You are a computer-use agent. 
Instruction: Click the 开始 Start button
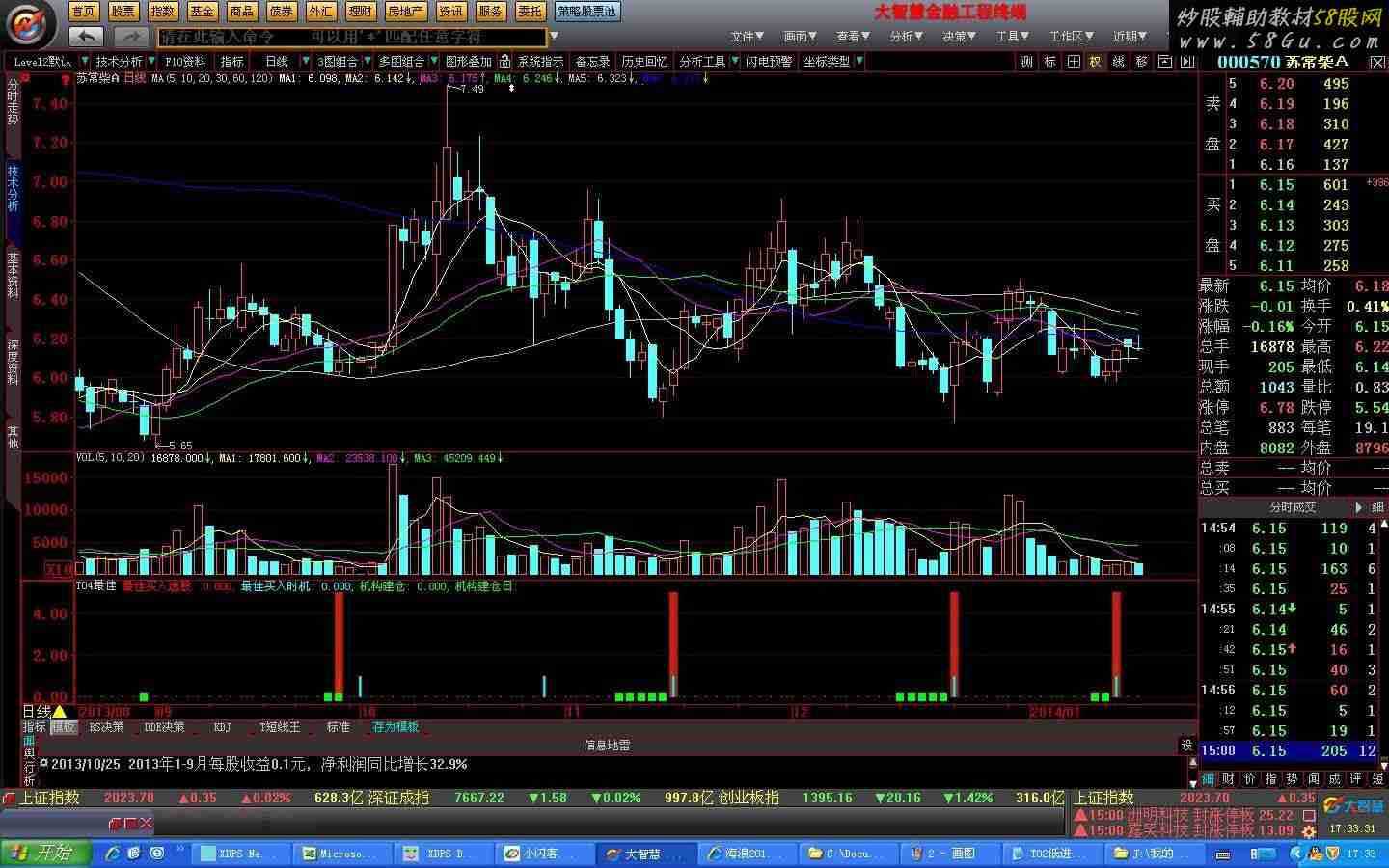pyautogui.click(x=46, y=853)
